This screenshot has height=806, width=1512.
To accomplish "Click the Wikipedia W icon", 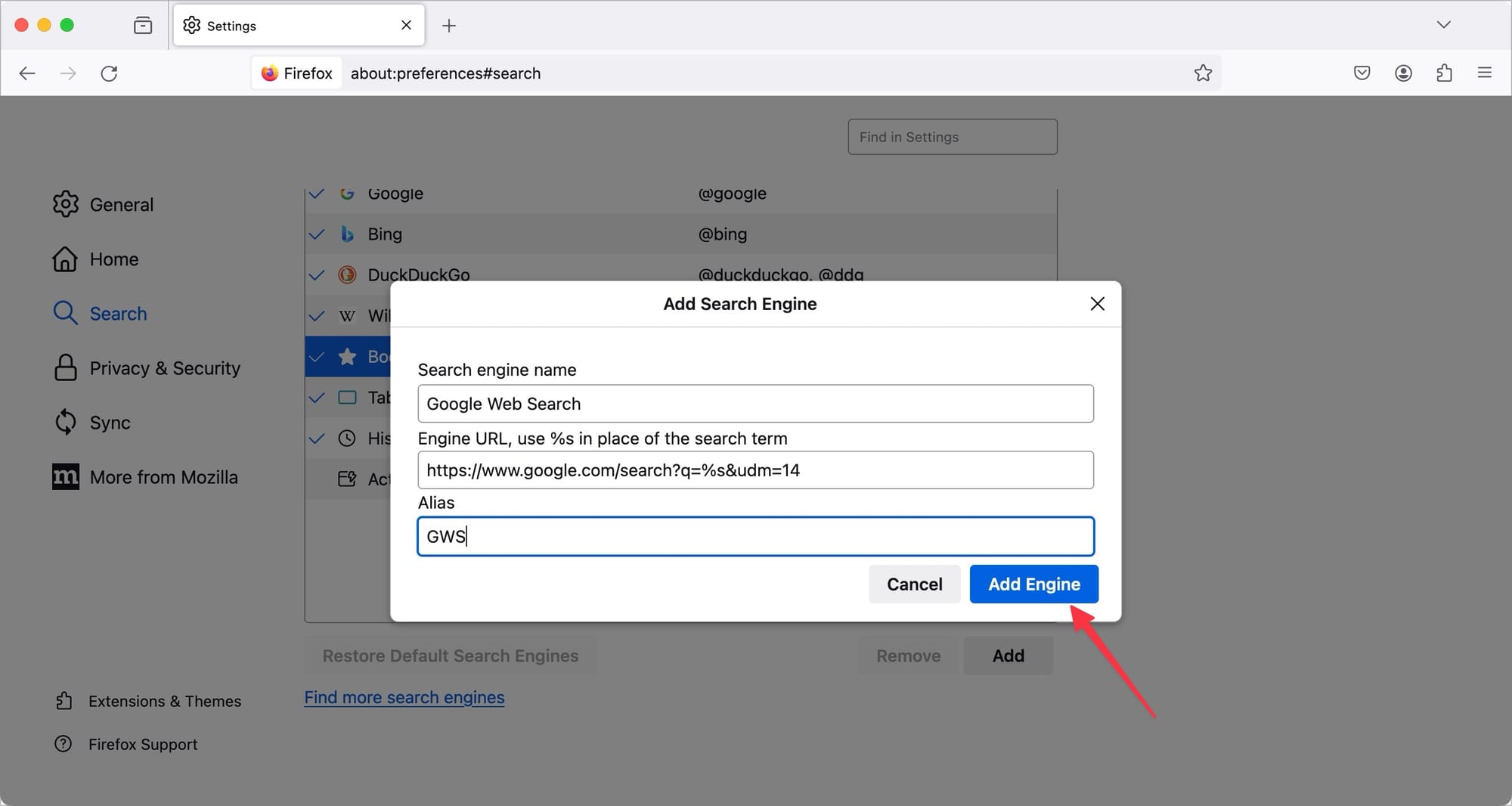I will 347,316.
